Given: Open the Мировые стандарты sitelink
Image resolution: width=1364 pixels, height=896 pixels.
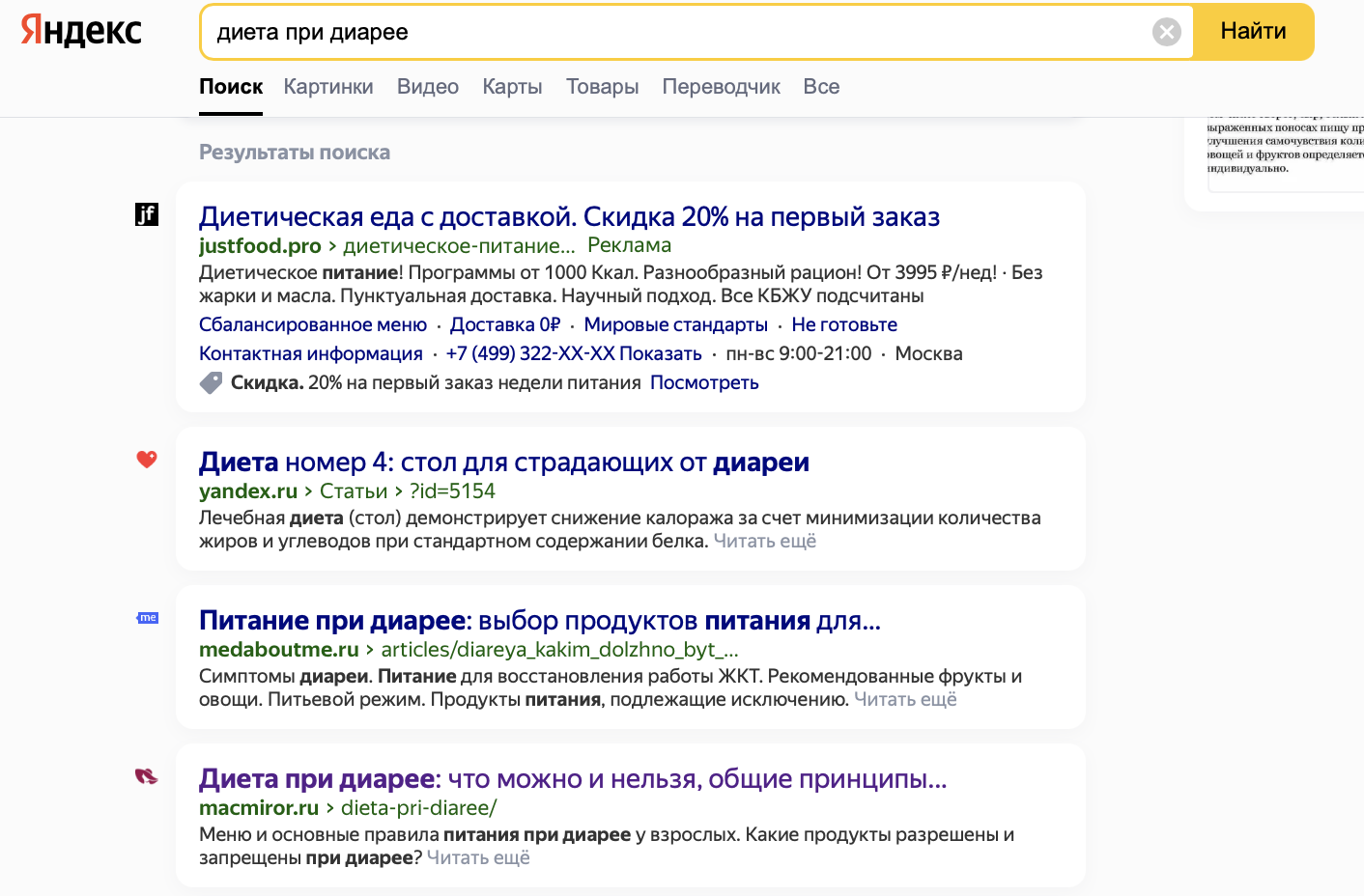Looking at the screenshot, I should click(x=676, y=324).
